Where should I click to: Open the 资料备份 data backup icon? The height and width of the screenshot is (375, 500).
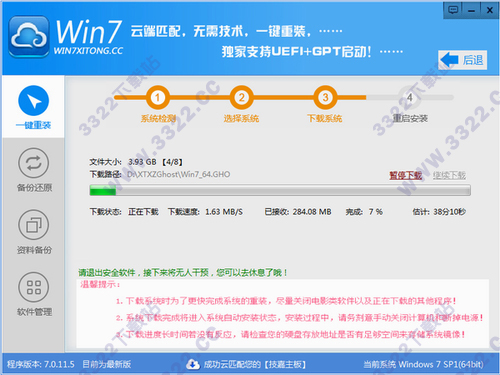(34, 225)
